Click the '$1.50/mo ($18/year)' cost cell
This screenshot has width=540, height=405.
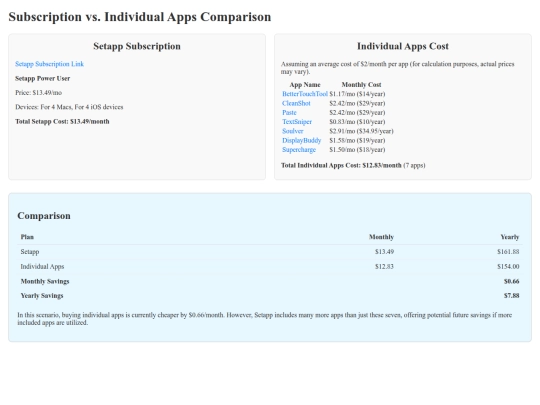(357, 149)
